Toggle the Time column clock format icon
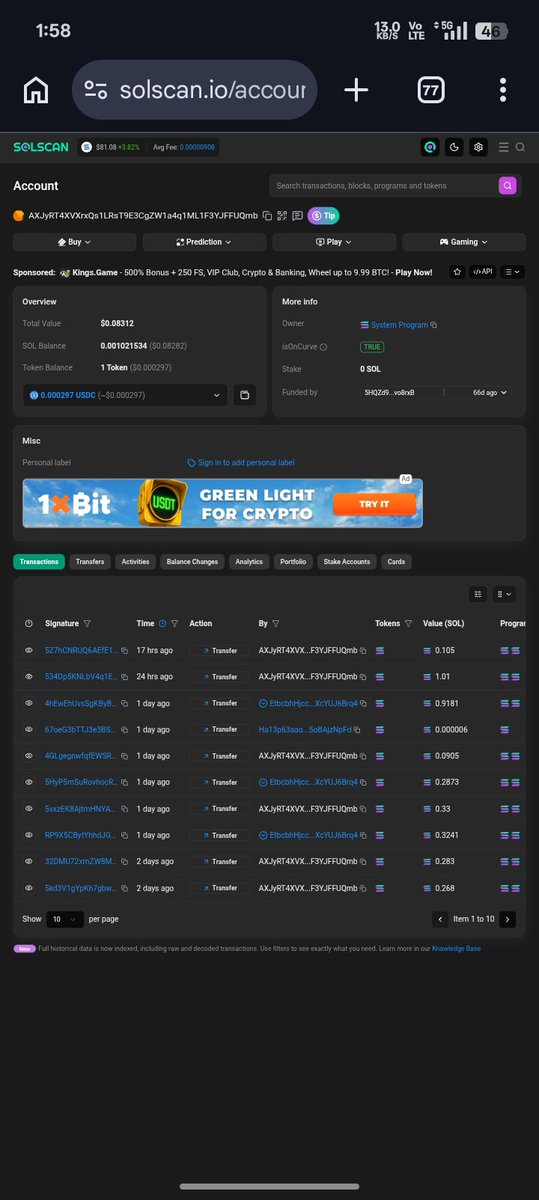 pyautogui.click(x=162, y=623)
